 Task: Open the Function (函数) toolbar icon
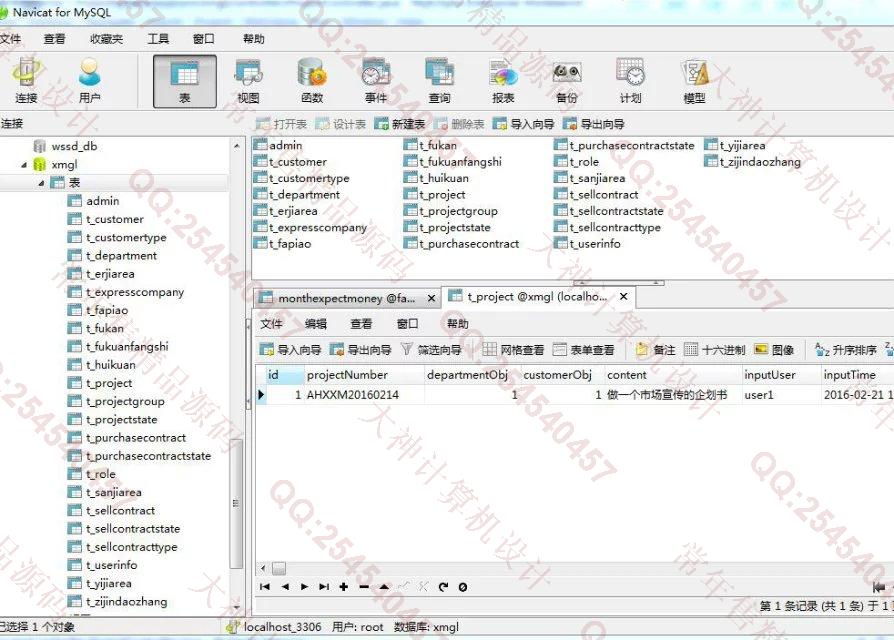pyautogui.click(x=312, y=81)
